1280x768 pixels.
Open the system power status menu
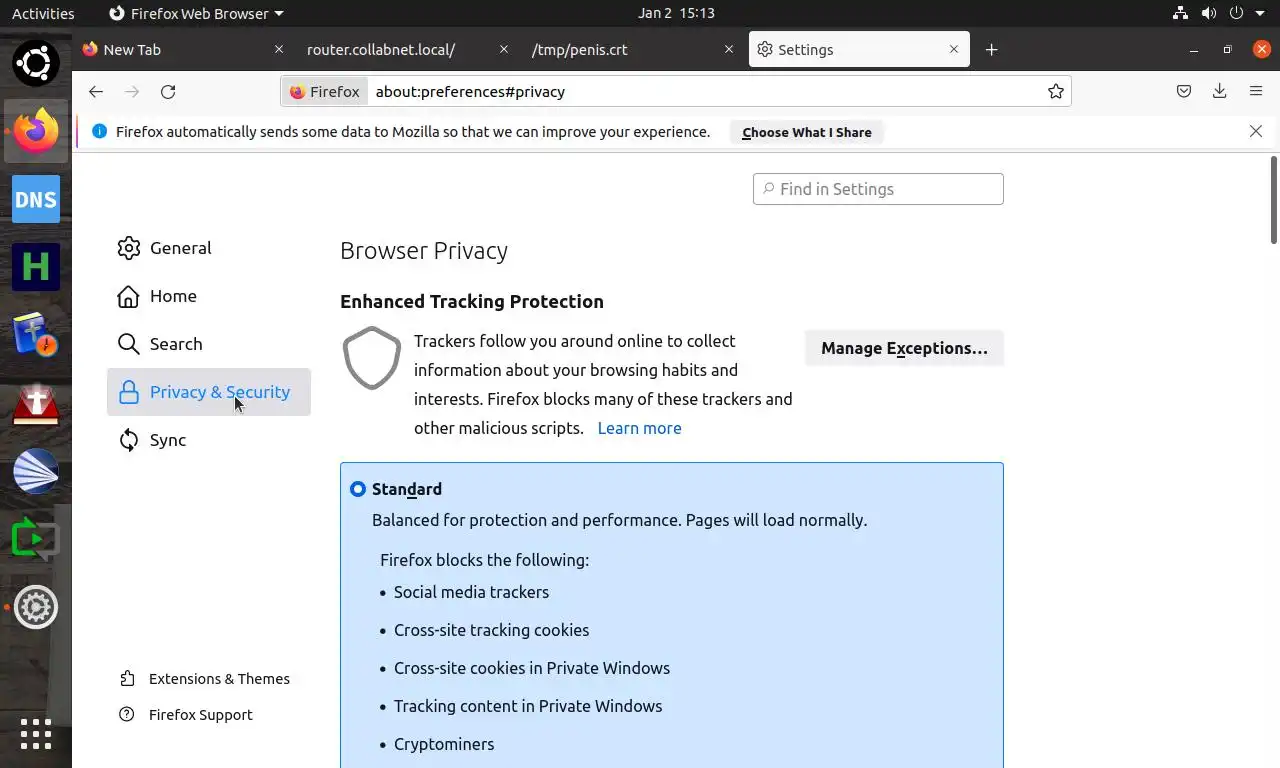coord(1236,13)
